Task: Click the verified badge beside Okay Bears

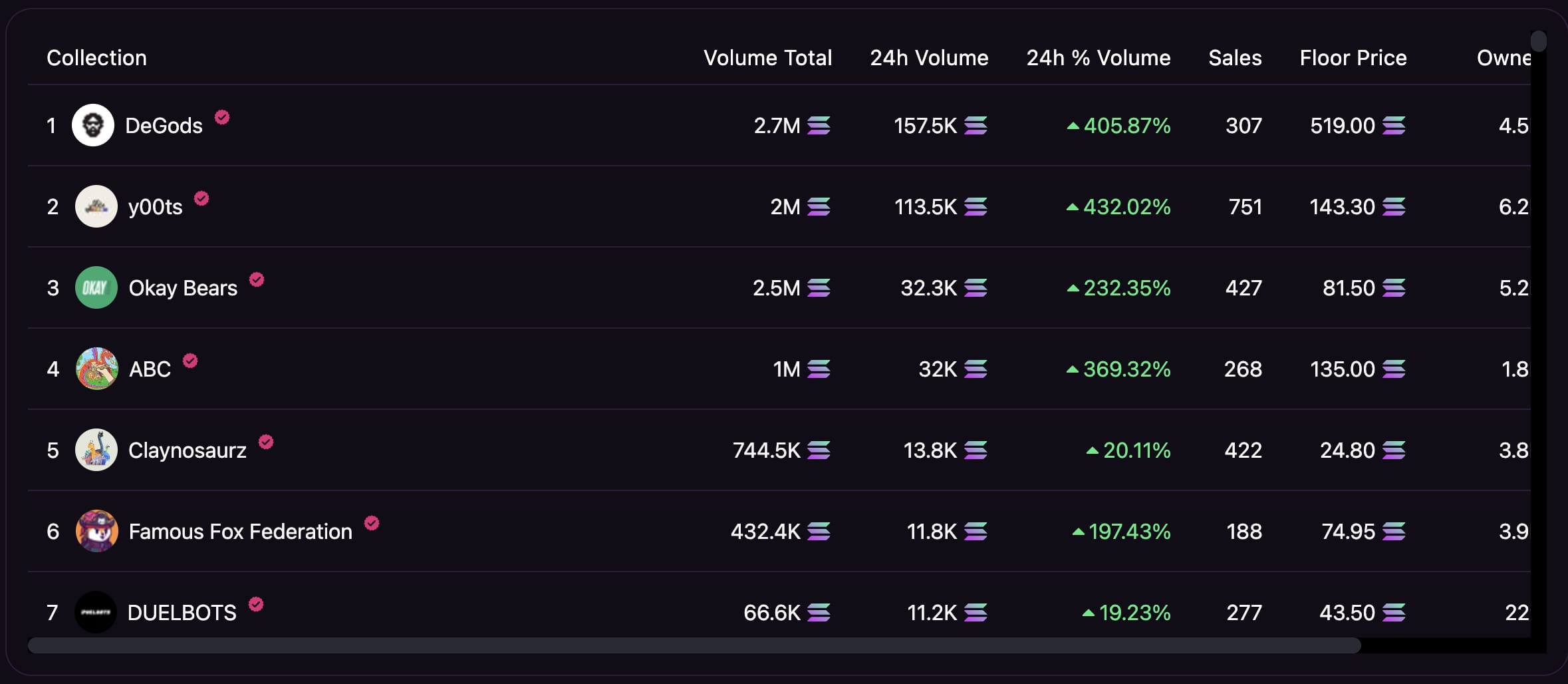Action: click(257, 279)
